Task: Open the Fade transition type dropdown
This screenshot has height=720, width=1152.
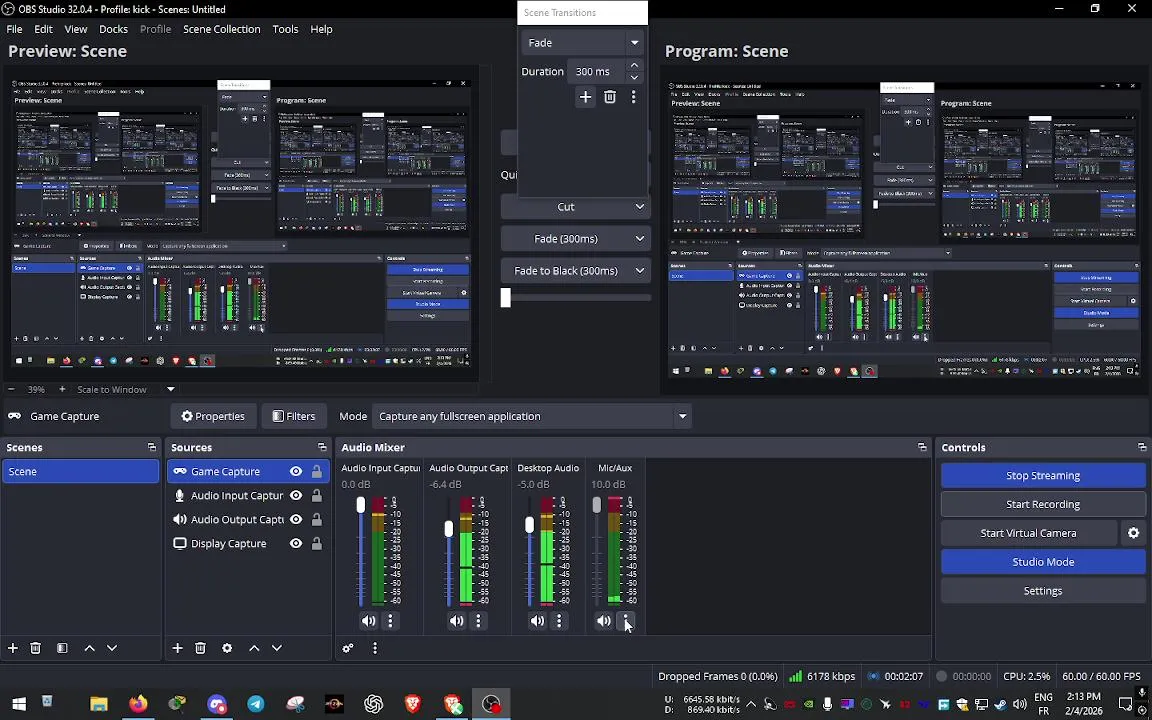Action: click(583, 43)
